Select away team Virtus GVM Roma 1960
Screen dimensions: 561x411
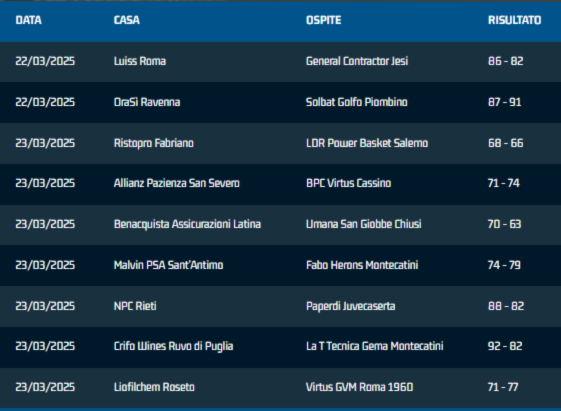tap(360, 387)
